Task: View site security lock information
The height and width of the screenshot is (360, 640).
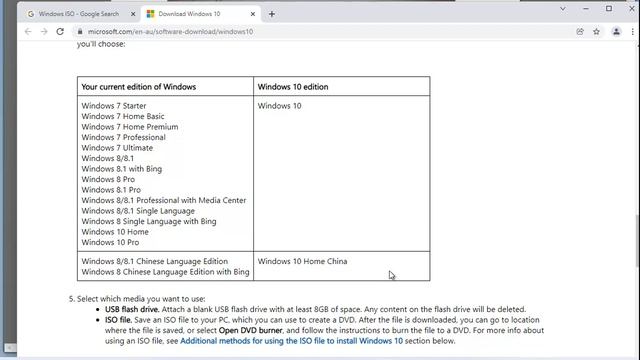Action: 80,31
